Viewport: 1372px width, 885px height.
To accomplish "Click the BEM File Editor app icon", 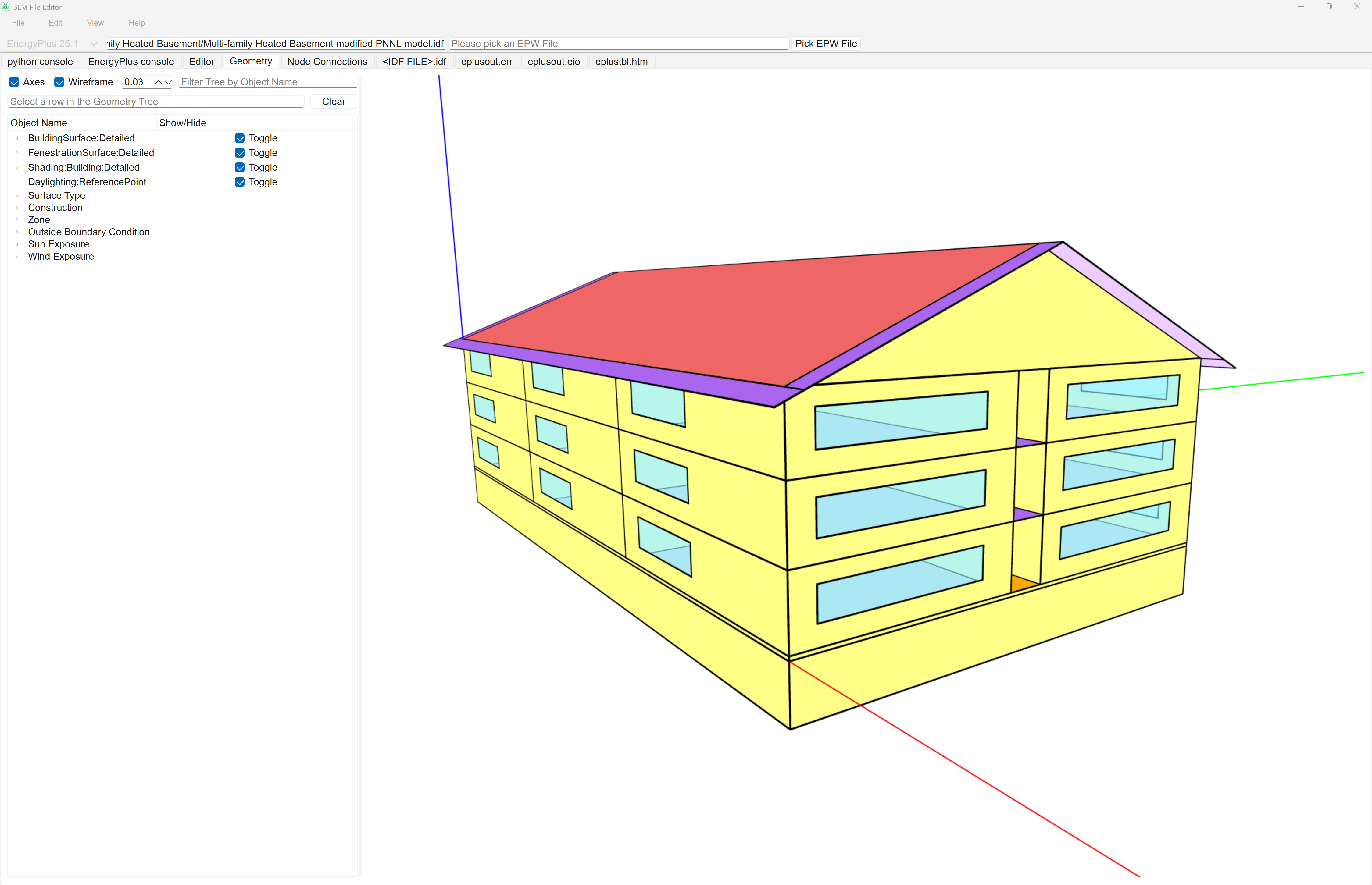I will [6, 7].
